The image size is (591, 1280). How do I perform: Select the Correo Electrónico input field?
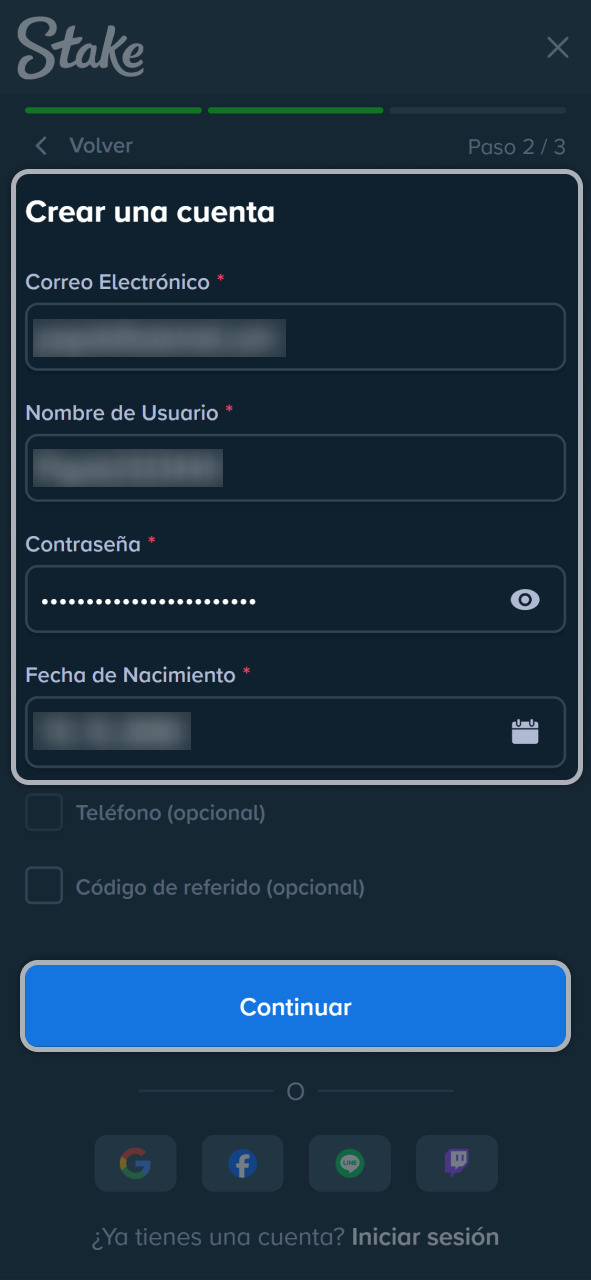point(295,337)
